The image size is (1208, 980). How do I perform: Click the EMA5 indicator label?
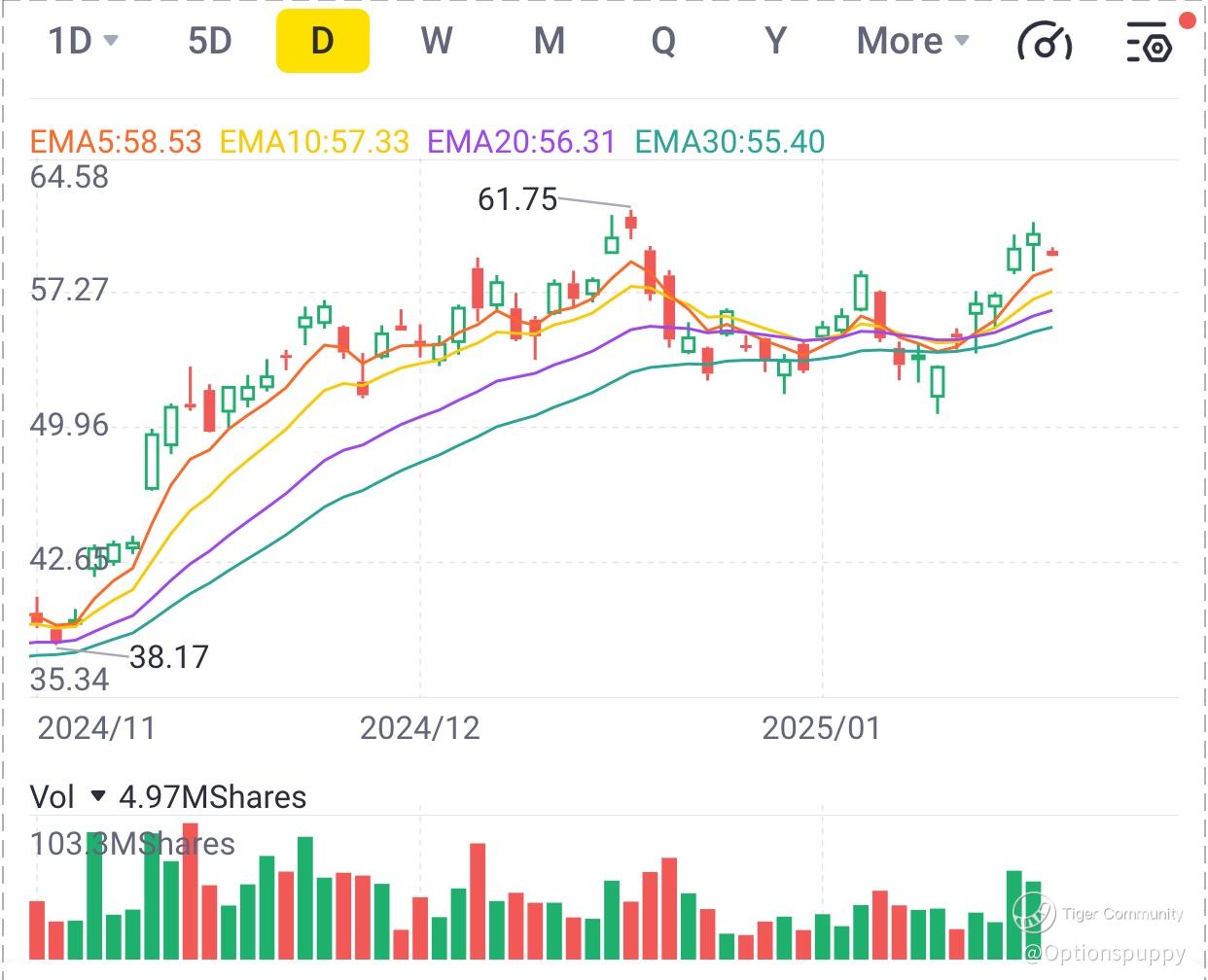[x=116, y=142]
